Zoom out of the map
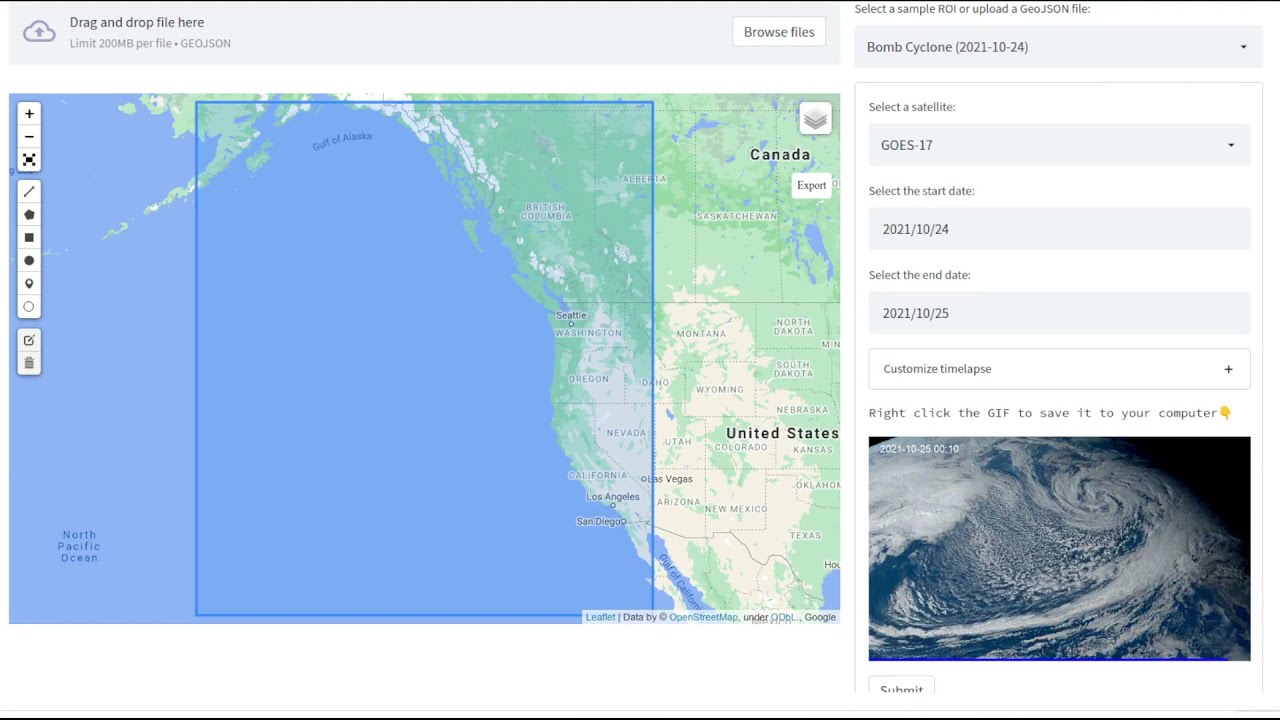The width and height of the screenshot is (1280, 720). pyautogui.click(x=29, y=137)
